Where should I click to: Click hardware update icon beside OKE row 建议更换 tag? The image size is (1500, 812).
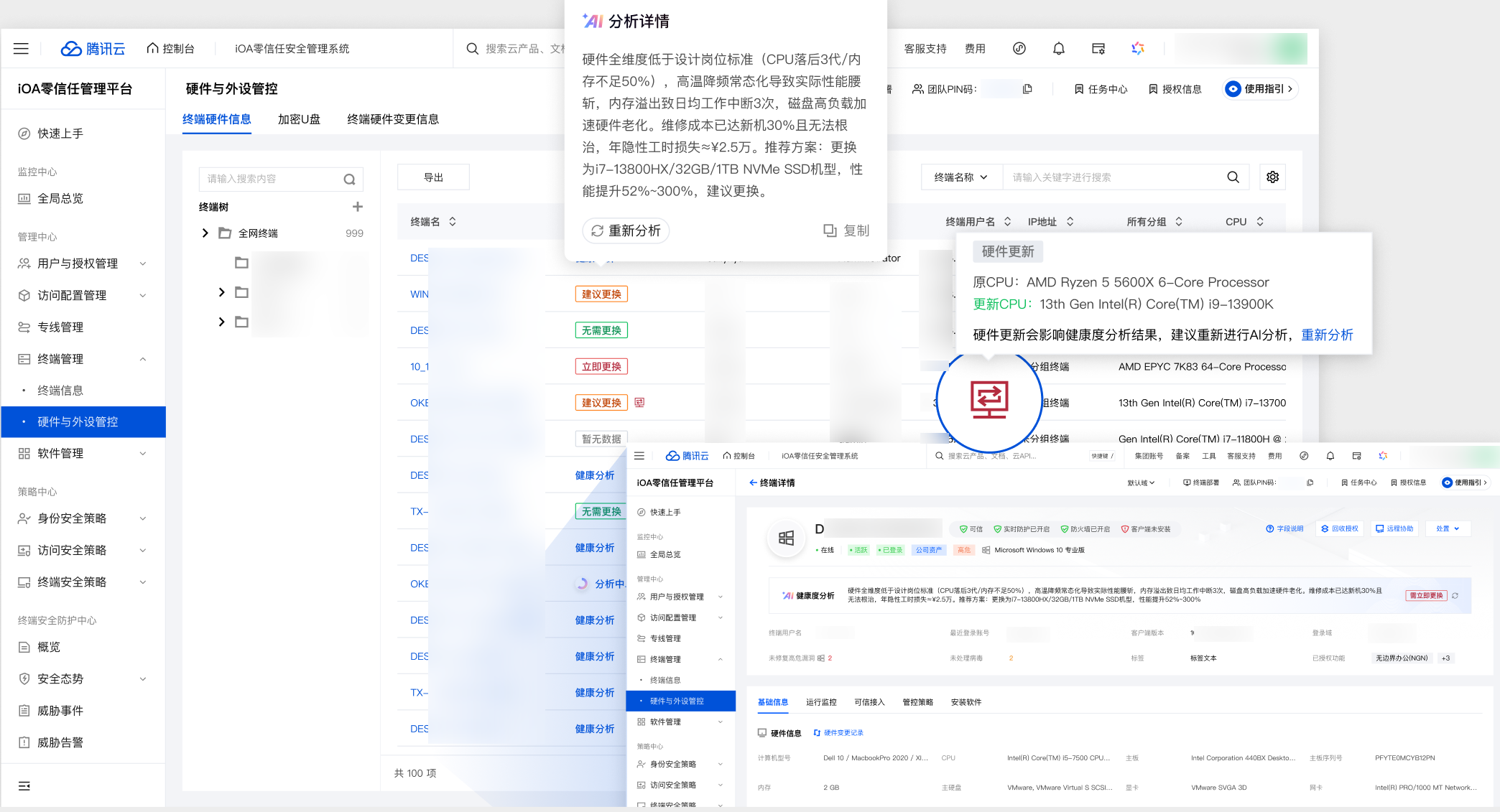(x=639, y=403)
